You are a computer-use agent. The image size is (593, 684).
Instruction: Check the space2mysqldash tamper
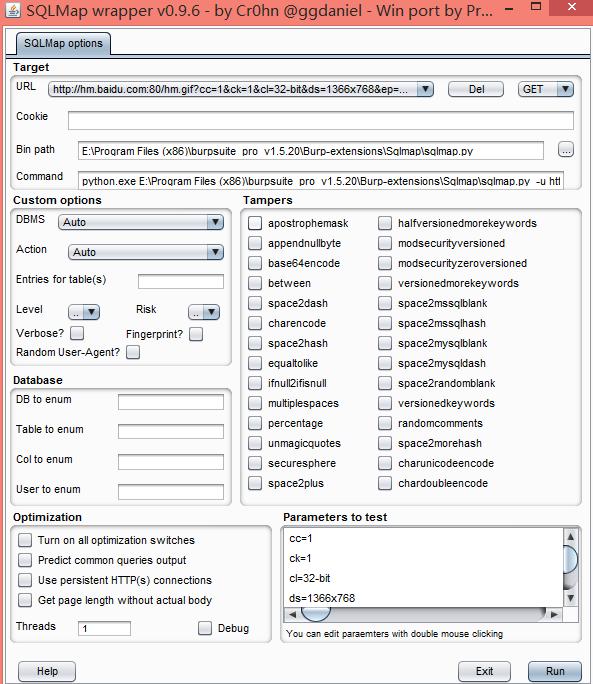(x=385, y=363)
